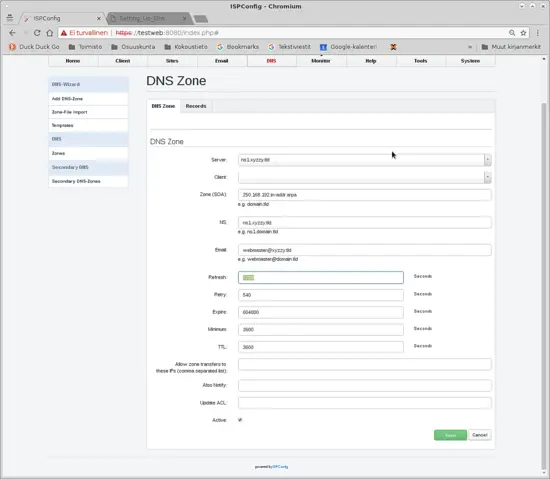Open Duck Duck Go bookmark

click(x=34, y=47)
